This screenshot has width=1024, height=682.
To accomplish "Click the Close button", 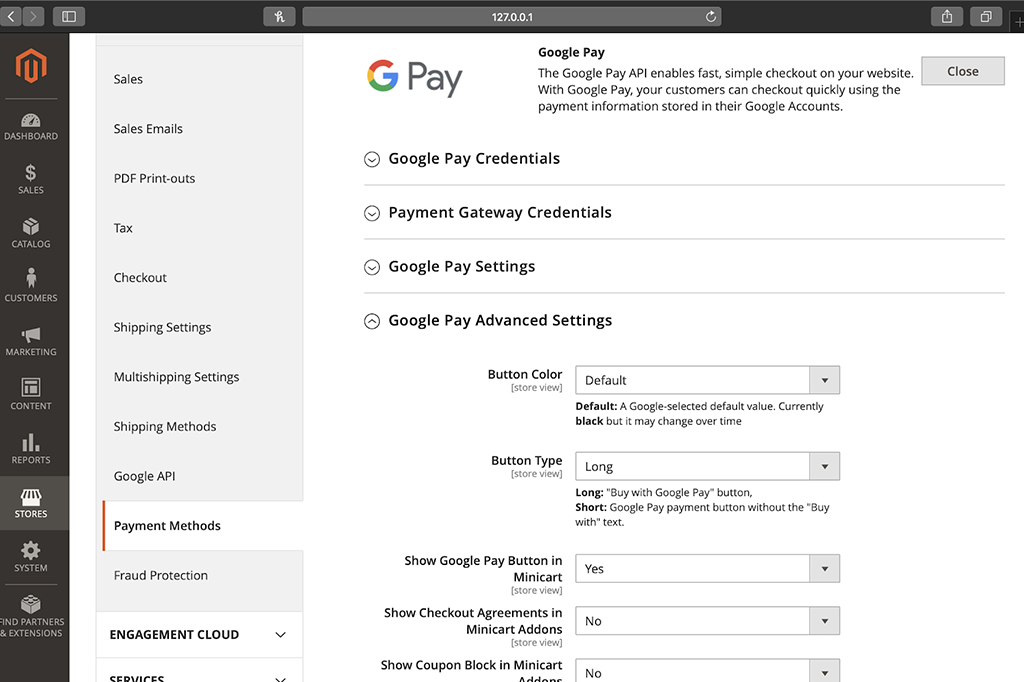I will pos(962,70).
